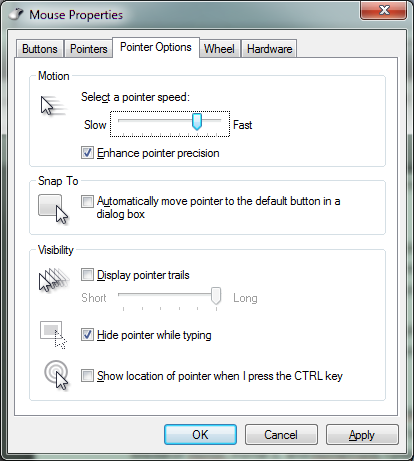Go to the Wheel tab
414x461 pixels.
pos(219,49)
